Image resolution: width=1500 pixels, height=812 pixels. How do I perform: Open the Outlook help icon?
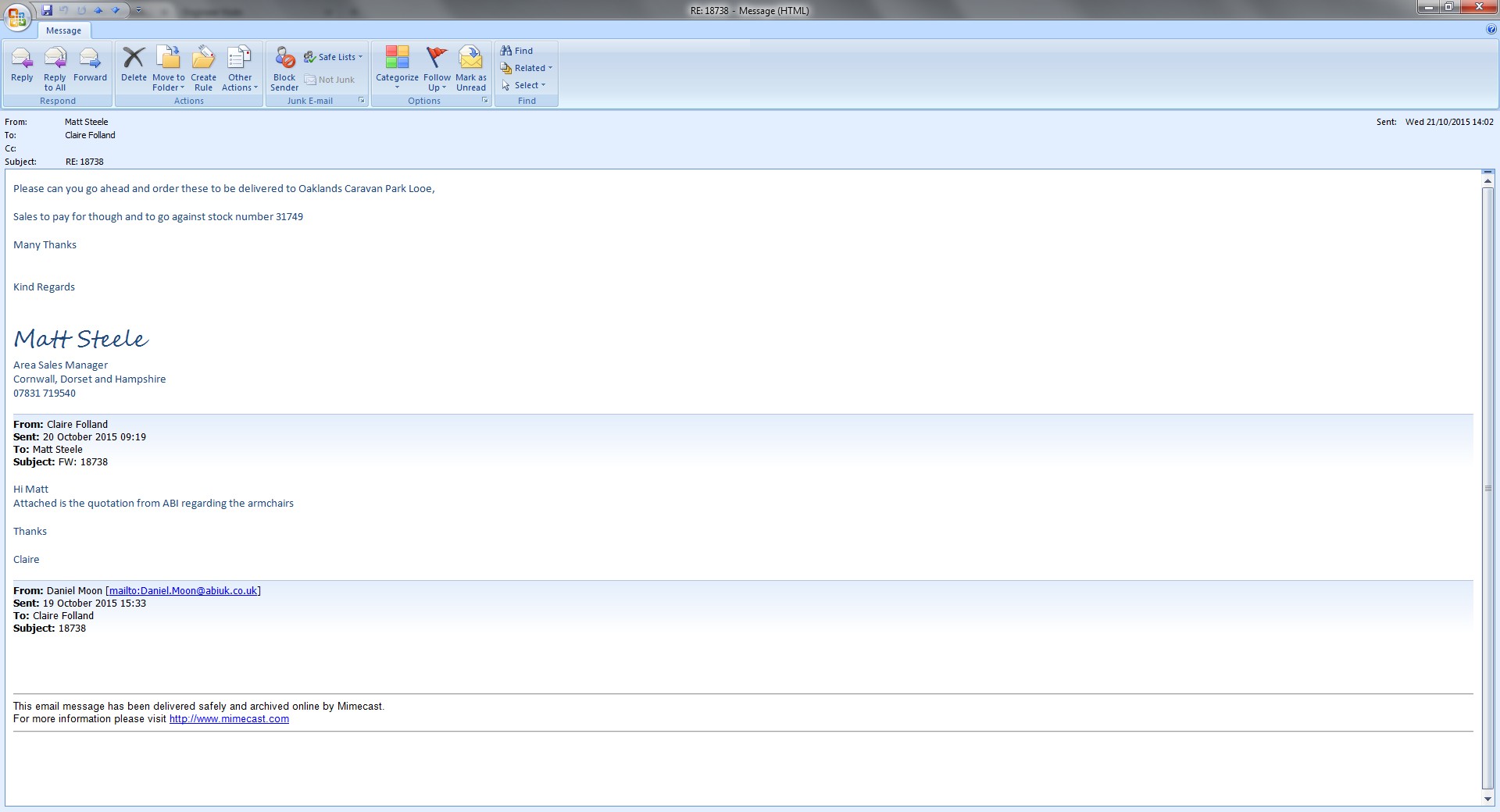[1491, 30]
